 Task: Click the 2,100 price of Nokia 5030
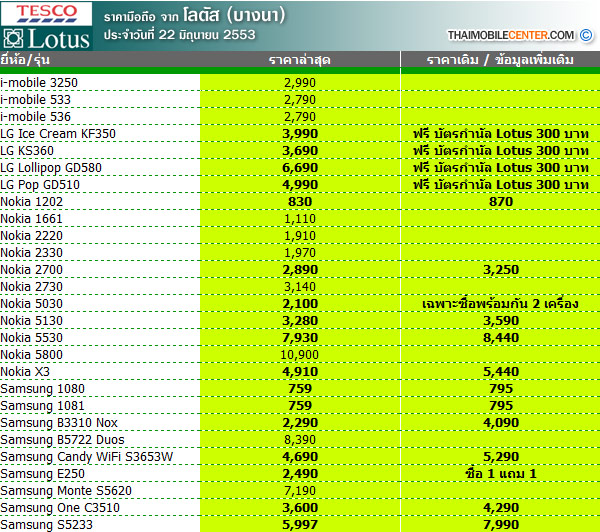300,304
